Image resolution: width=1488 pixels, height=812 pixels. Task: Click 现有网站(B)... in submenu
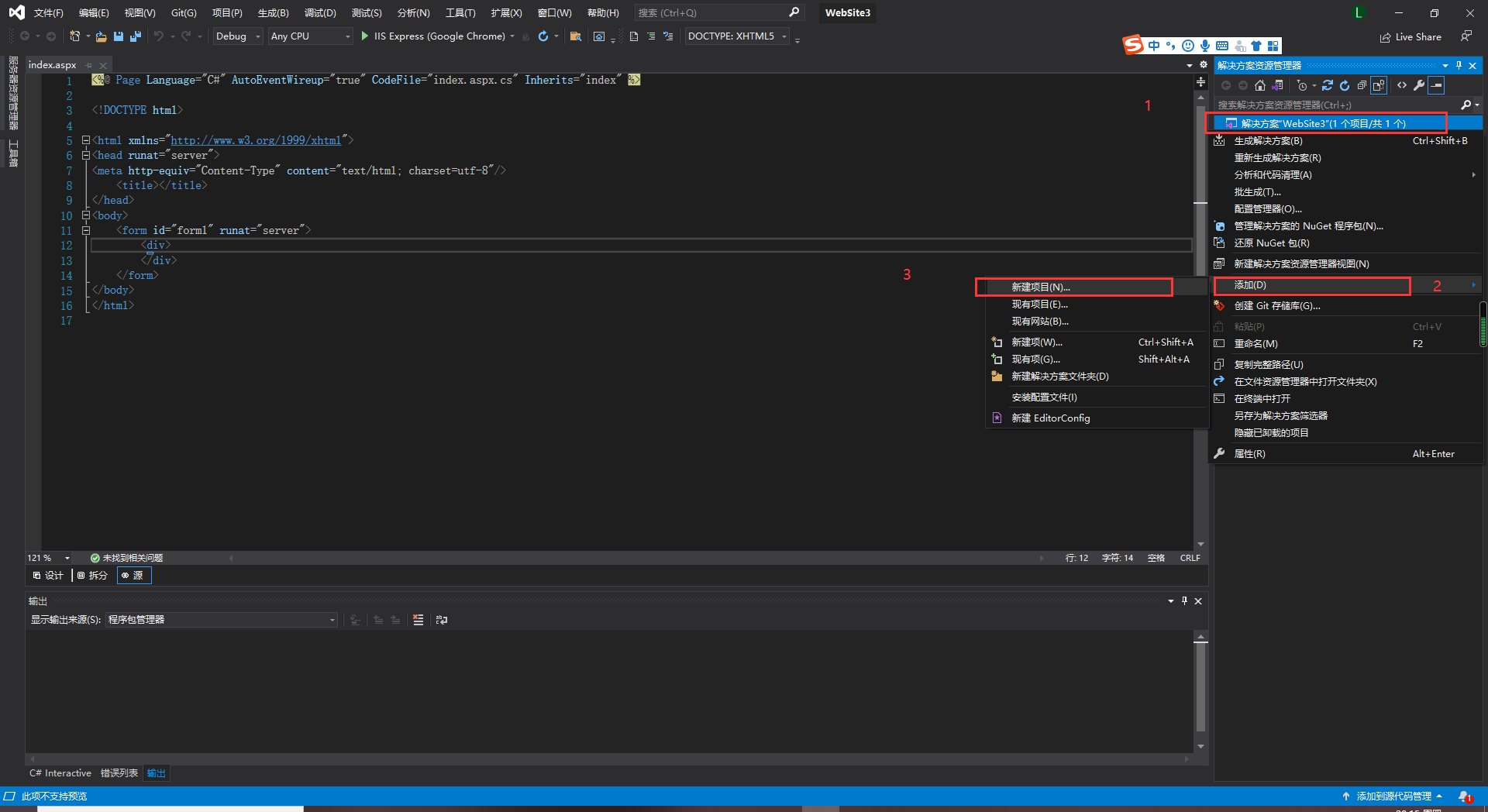[x=1097, y=322]
